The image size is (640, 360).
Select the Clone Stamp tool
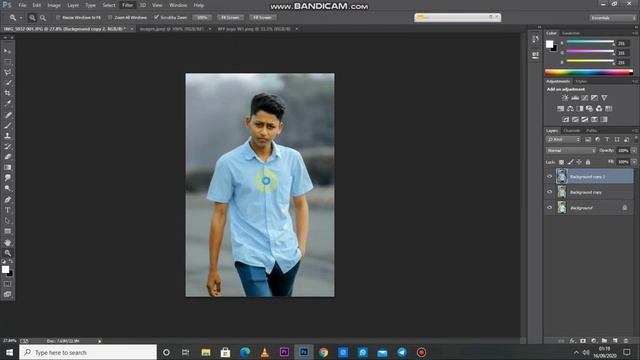click(7, 136)
